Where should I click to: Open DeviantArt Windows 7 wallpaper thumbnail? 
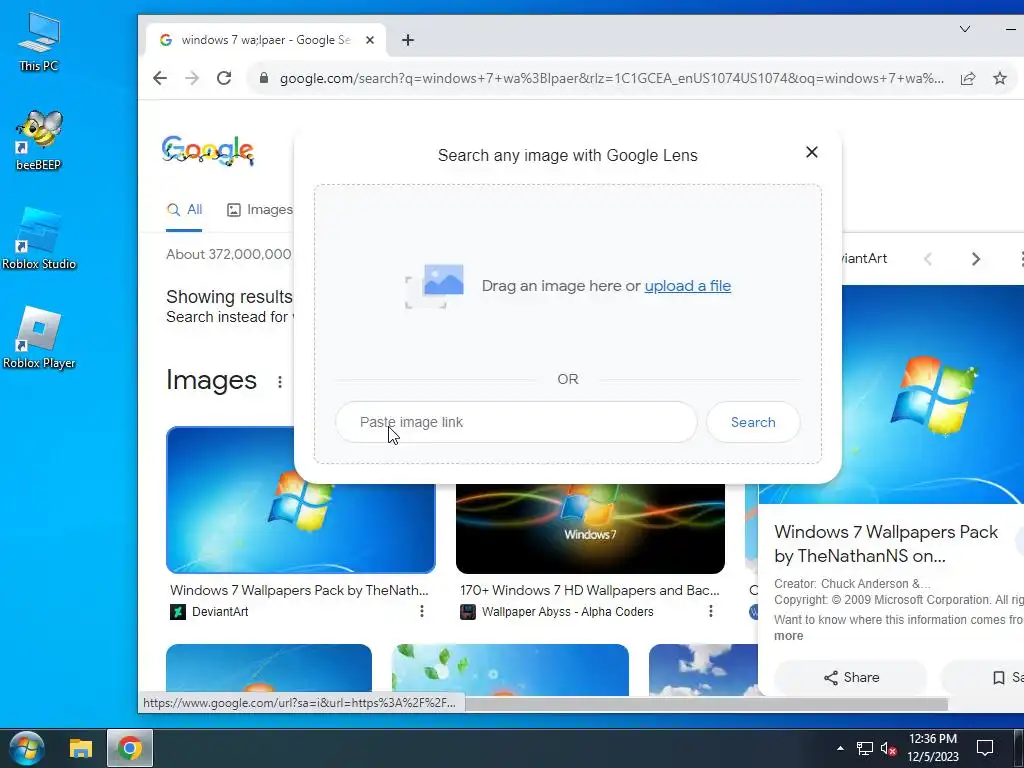tap(300, 500)
